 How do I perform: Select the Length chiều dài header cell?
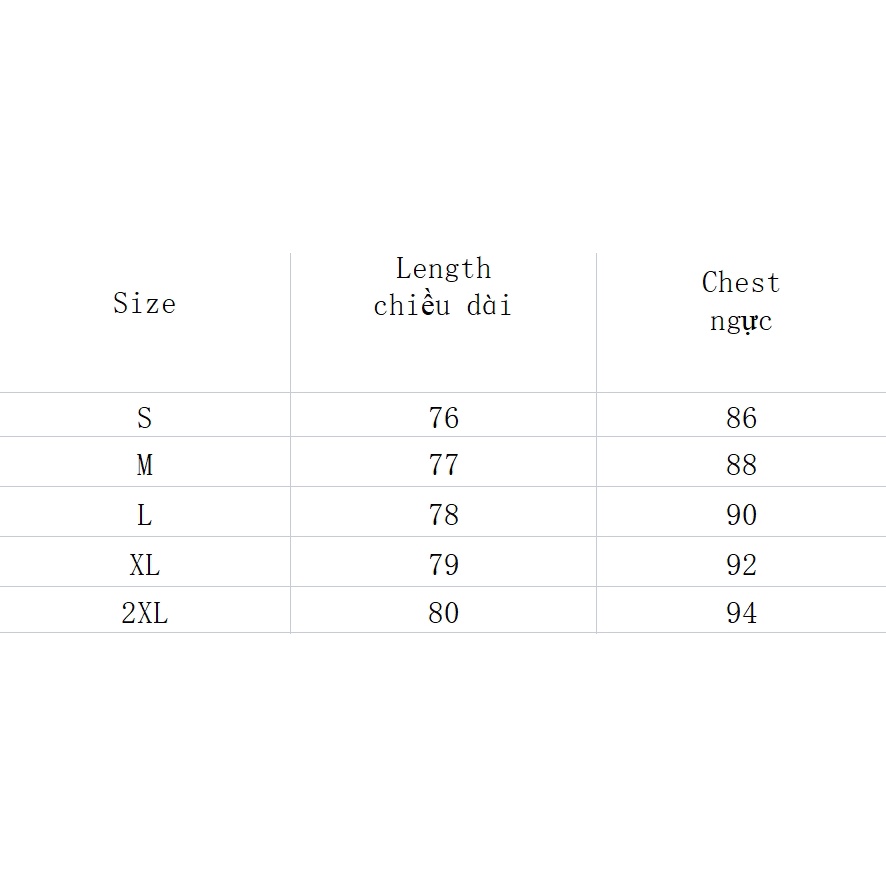pyautogui.click(x=444, y=322)
